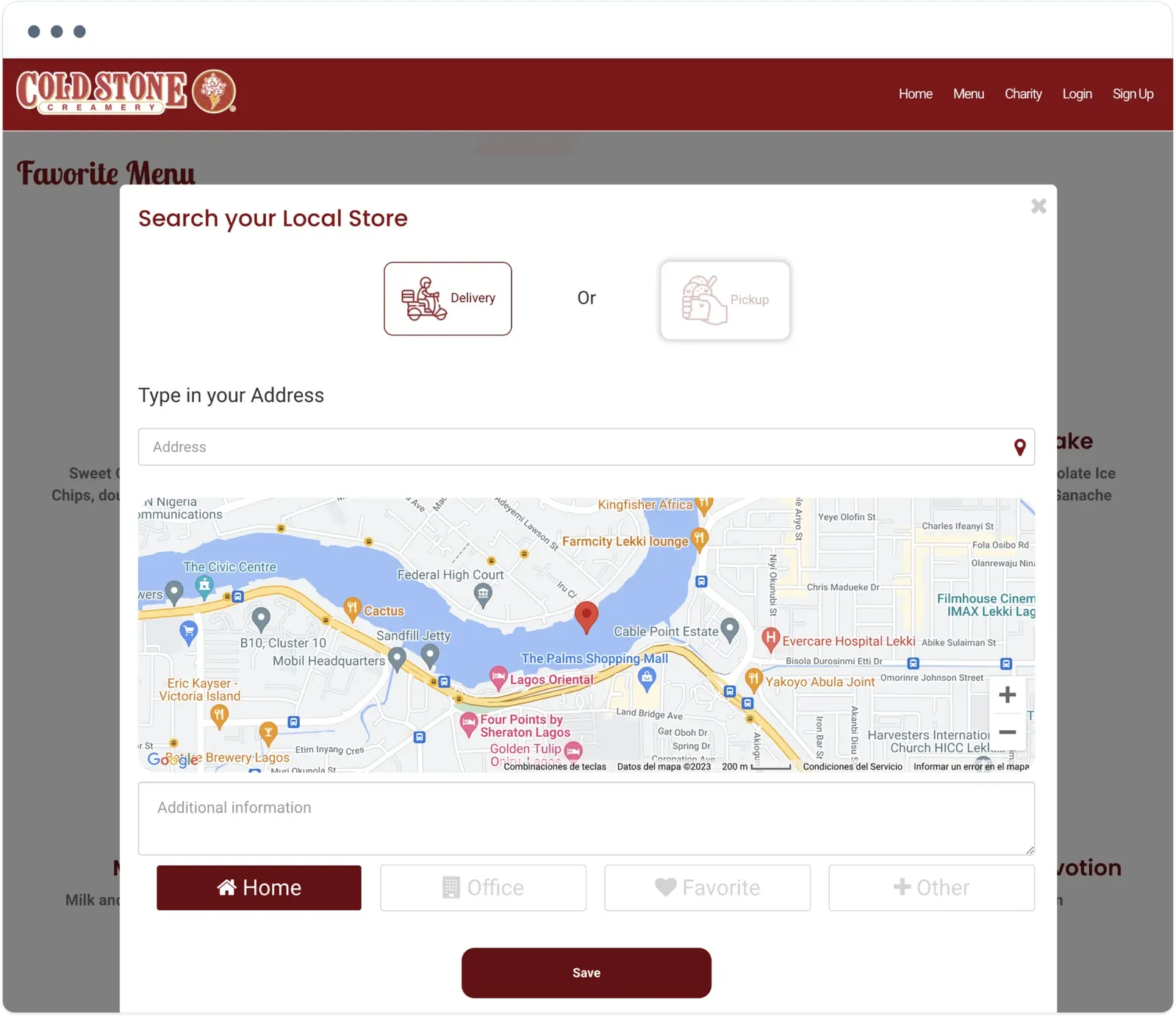Zoom in on the map
The height and width of the screenshot is (1016, 1176).
tap(1008, 695)
